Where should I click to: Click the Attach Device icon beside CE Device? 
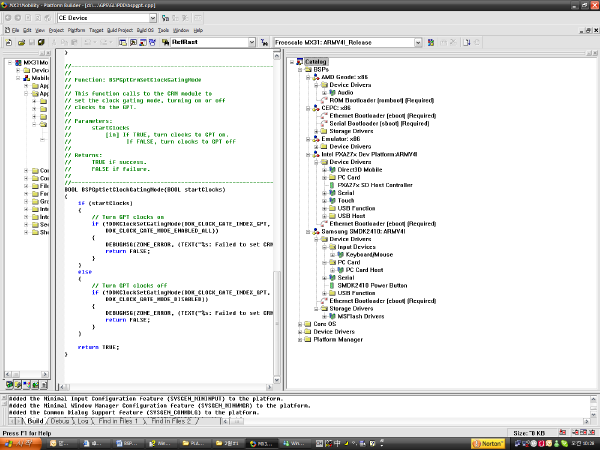[165, 18]
